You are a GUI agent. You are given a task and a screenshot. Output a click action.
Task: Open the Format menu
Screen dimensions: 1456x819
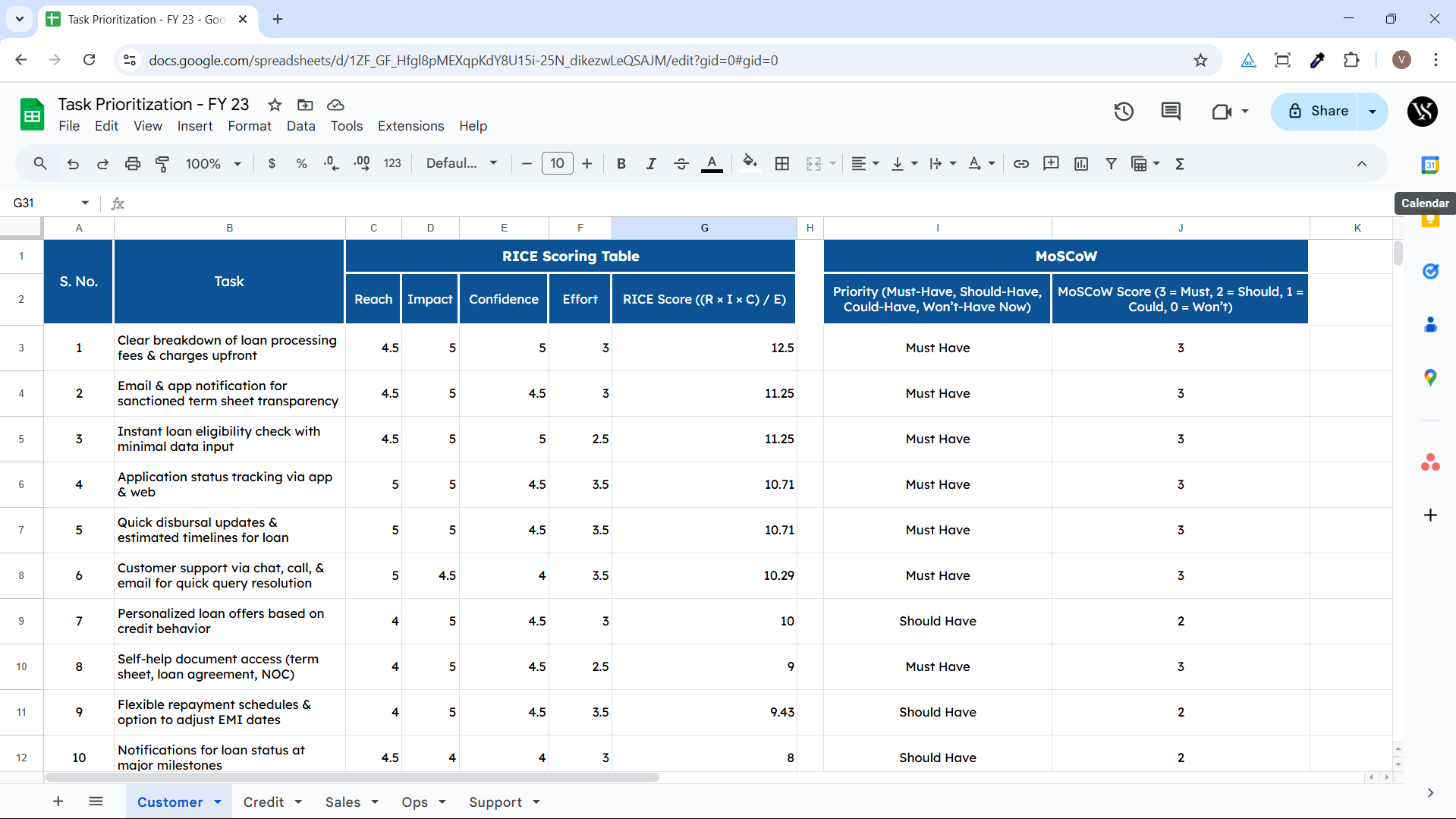point(249,126)
